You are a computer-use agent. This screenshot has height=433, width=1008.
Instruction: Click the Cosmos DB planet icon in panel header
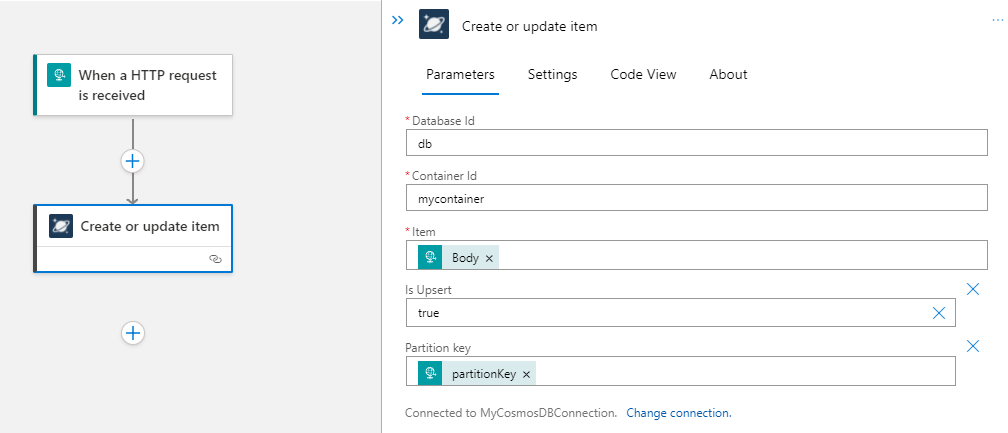[x=434, y=24]
